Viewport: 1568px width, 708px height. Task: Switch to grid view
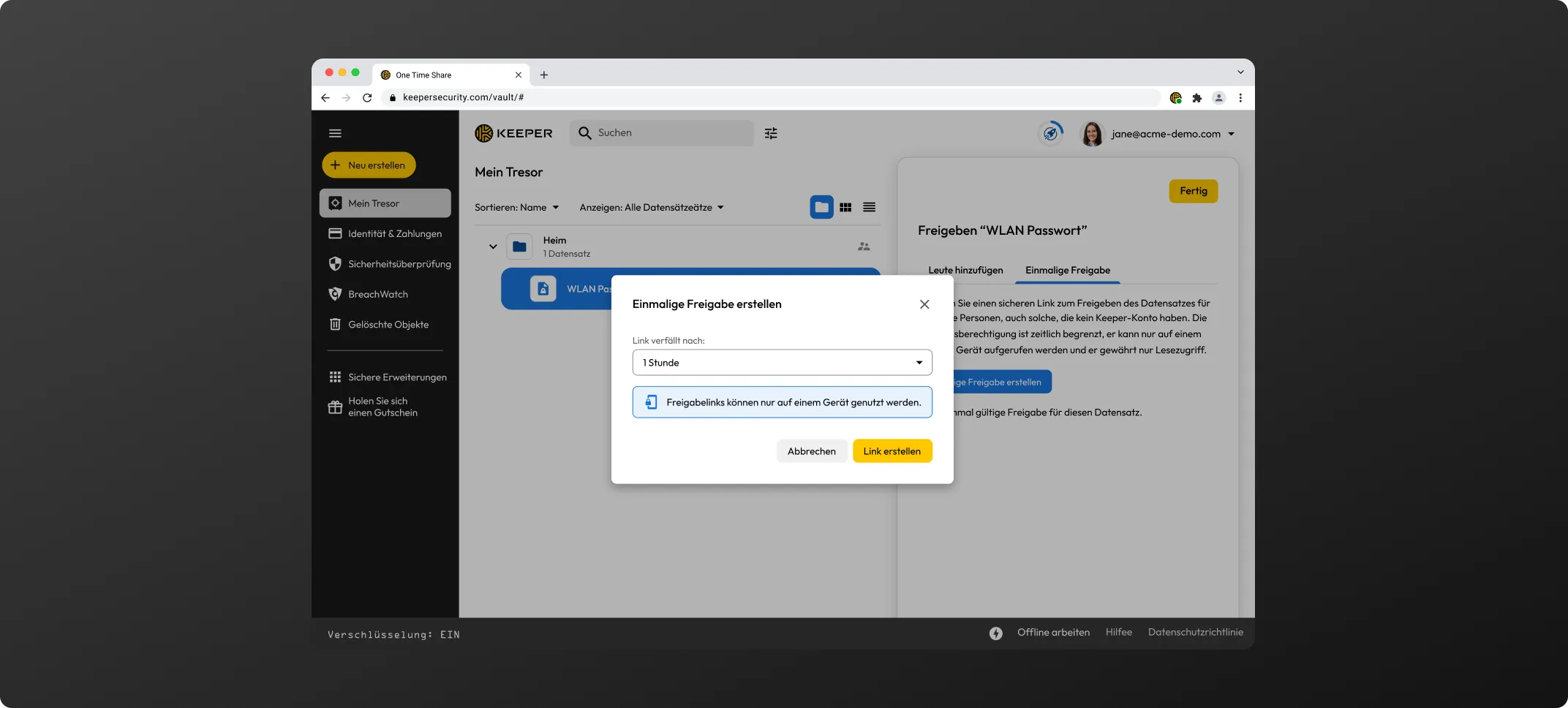pyautogui.click(x=845, y=208)
